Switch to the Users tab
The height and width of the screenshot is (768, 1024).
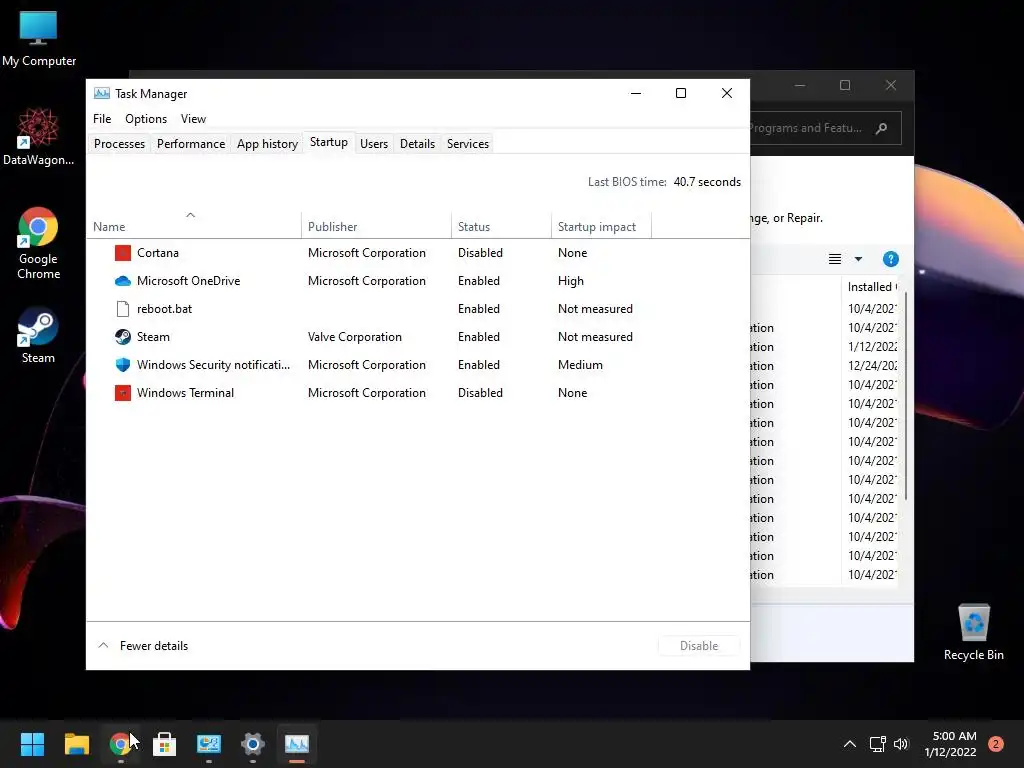[374, 144]
